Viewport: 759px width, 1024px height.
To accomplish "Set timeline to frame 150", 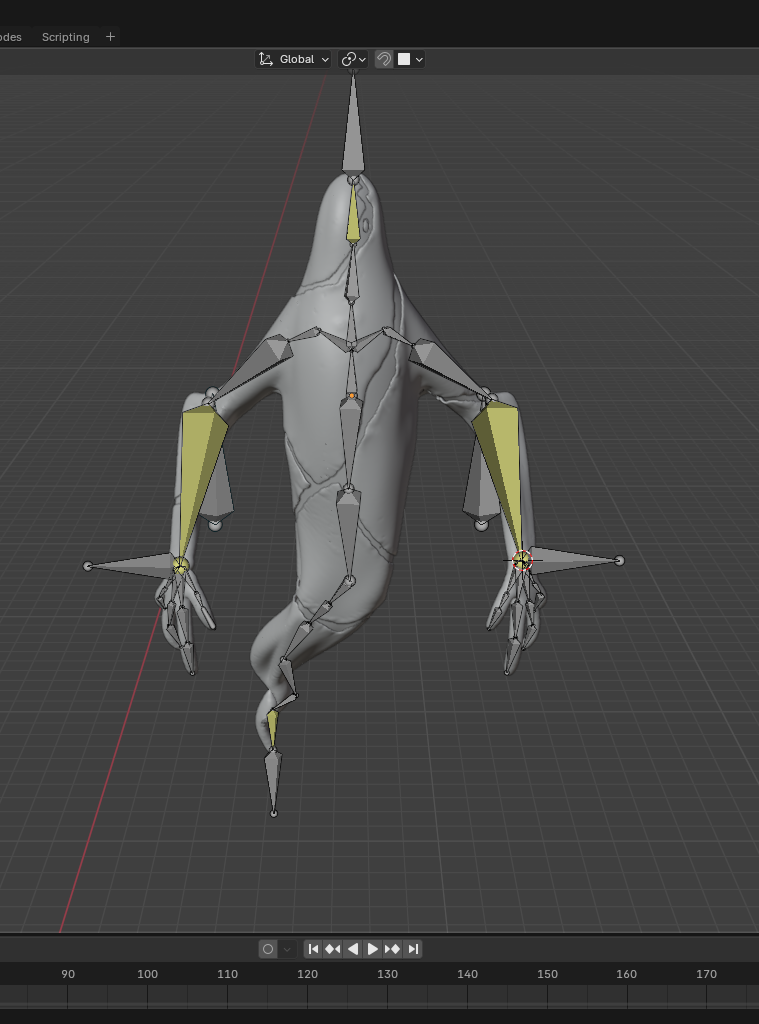I will 547,974.
